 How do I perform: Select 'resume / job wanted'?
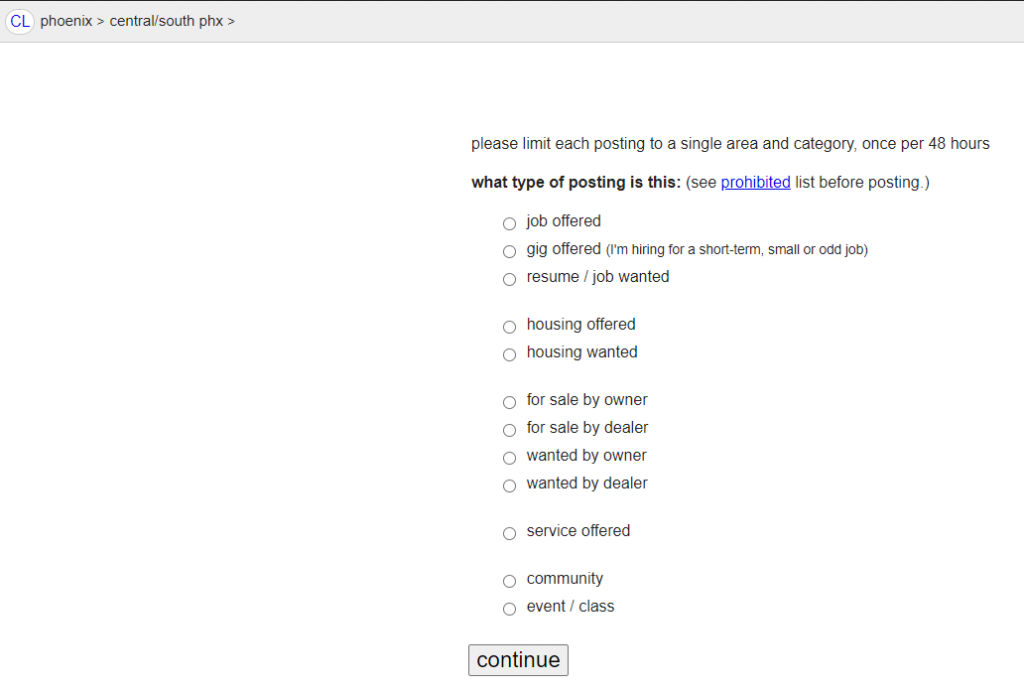tap(509, 279)
